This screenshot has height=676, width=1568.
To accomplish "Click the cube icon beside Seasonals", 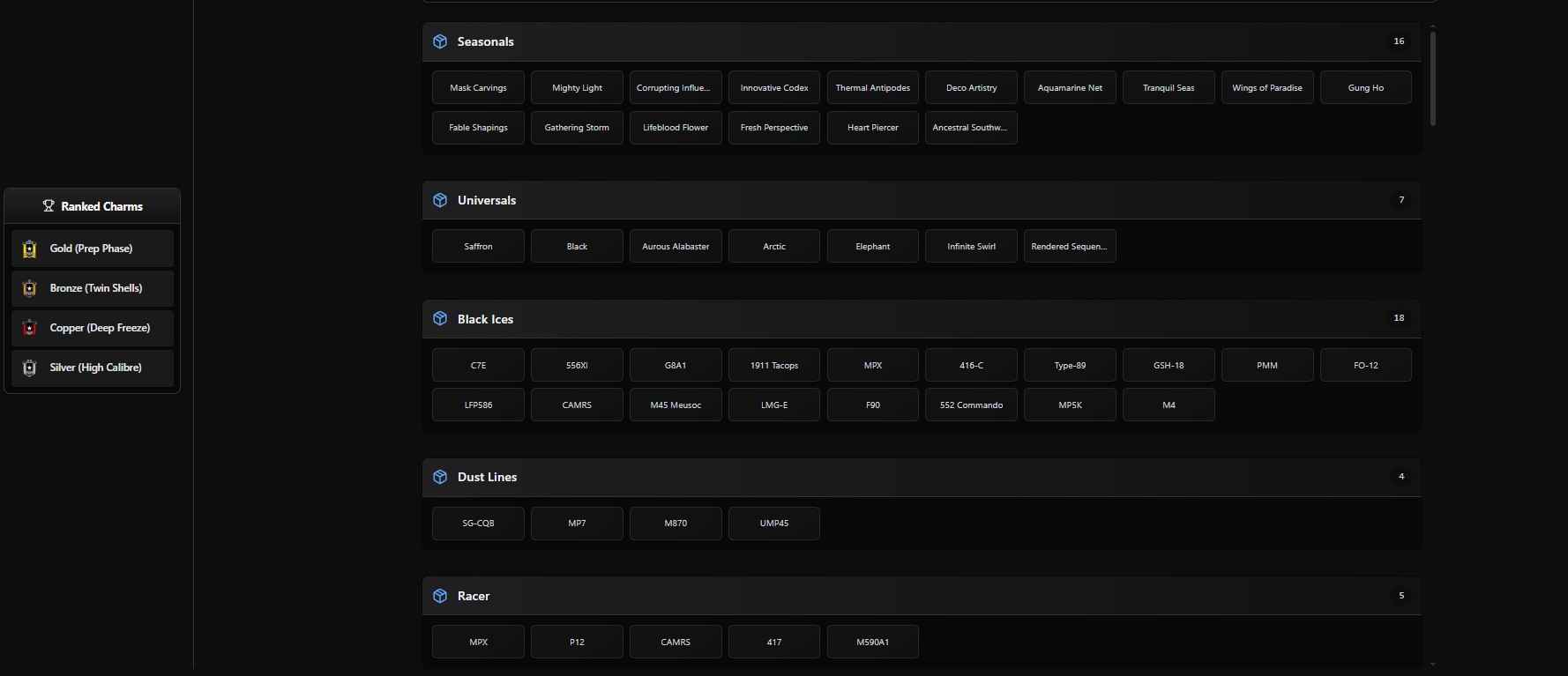I will 440,41.
